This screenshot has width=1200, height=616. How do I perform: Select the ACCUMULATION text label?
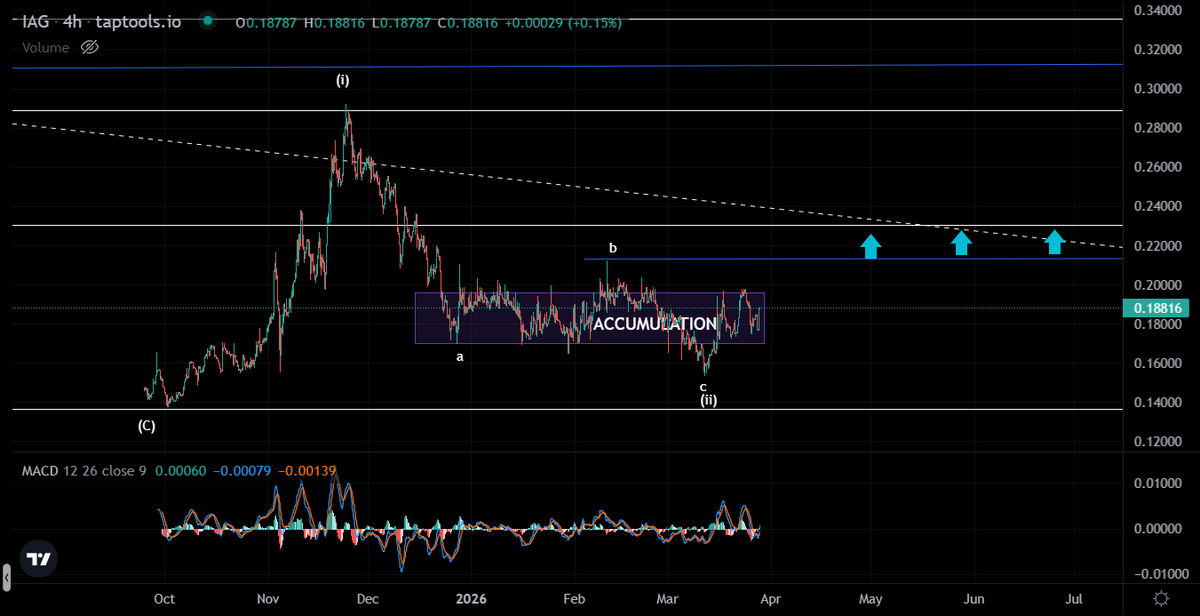[655, 324]
